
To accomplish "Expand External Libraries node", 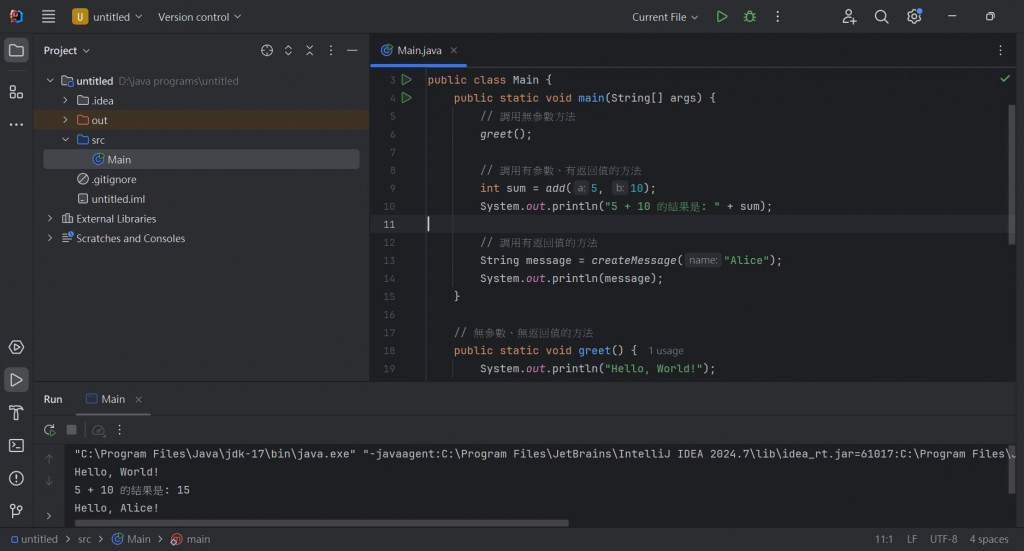I will (50, 219).
